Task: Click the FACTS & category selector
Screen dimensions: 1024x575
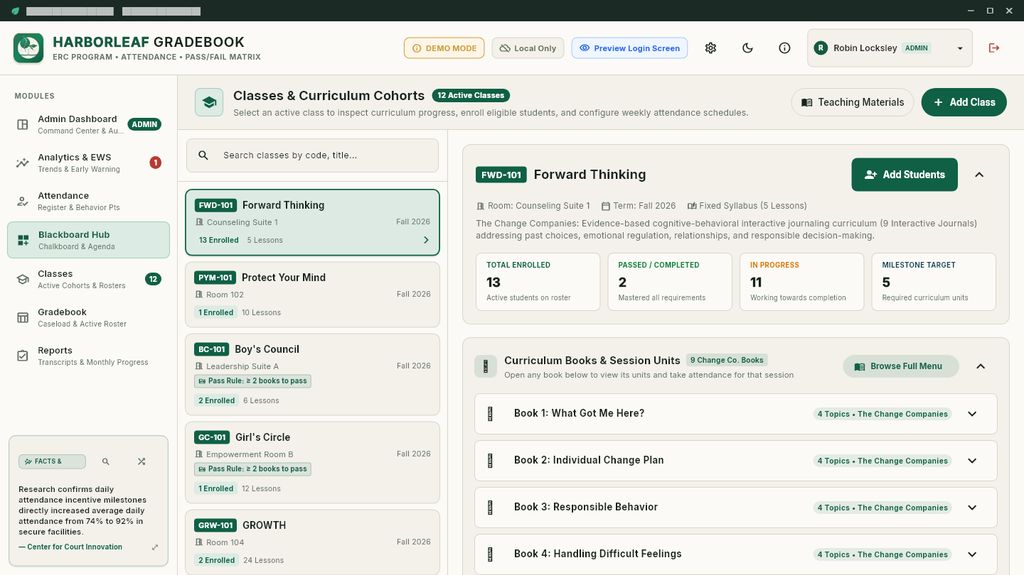Action: coord(52,461)
